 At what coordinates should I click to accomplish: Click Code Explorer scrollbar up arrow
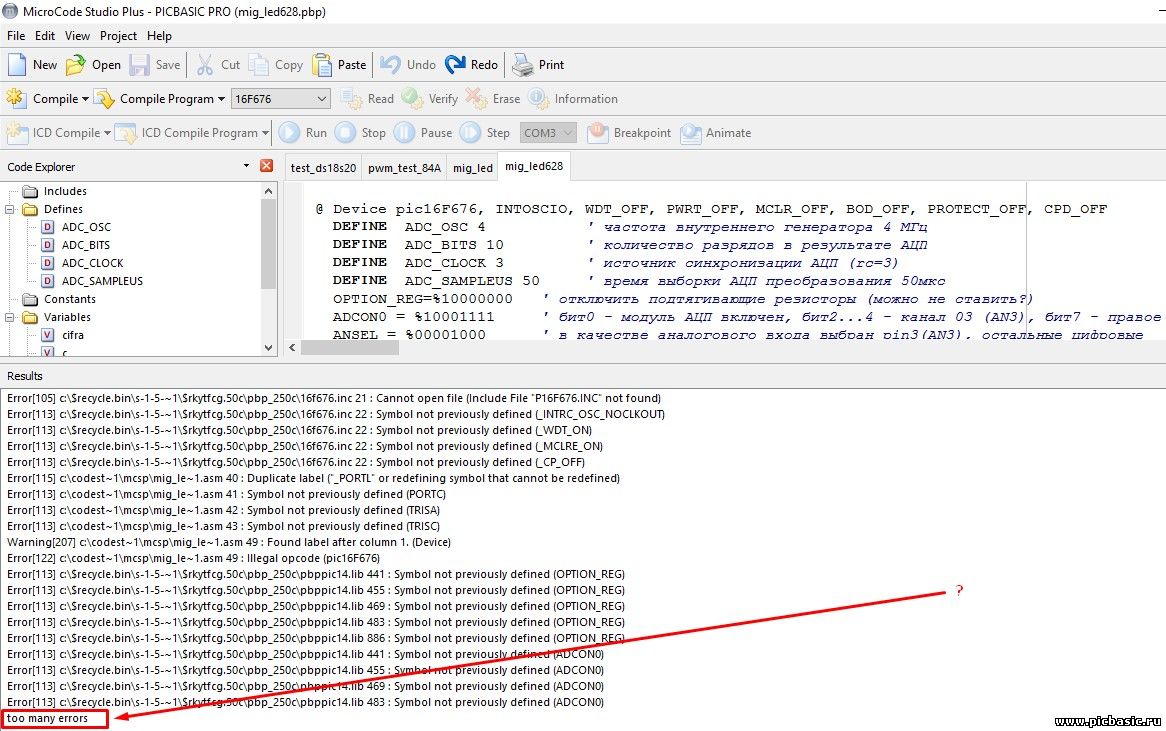[x=268, y=191]
